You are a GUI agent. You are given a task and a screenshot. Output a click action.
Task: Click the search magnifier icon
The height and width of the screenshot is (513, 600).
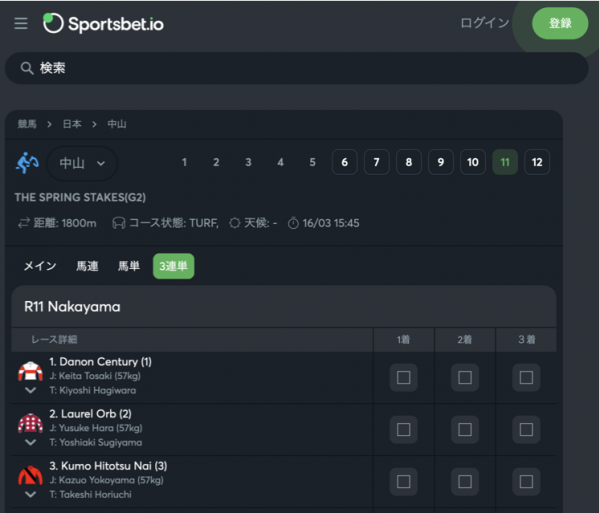27,68
